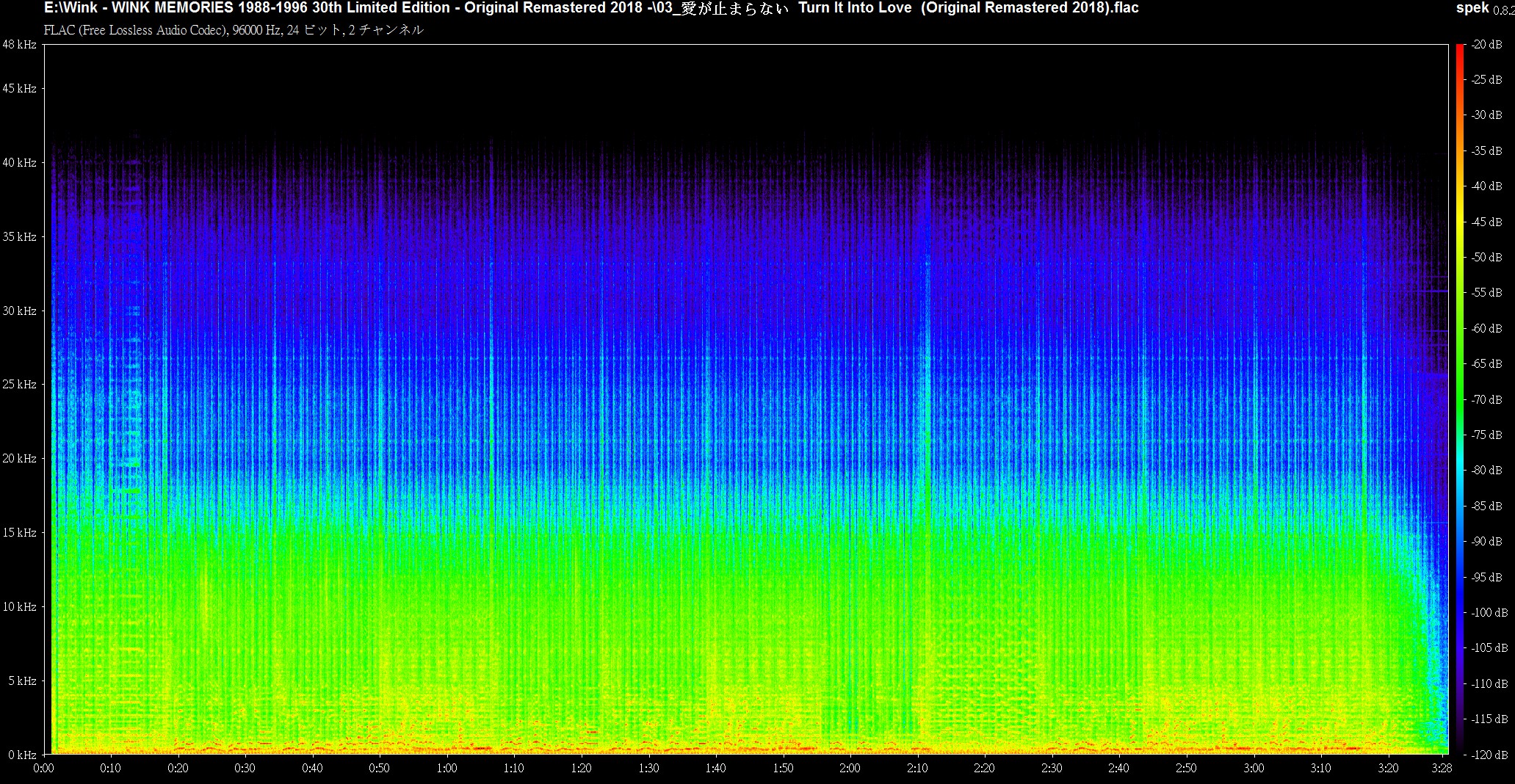The height and width of the screenshot is (784, 1515).
Task: Select the 3:28 end time label
Action: pos(1442,769)
